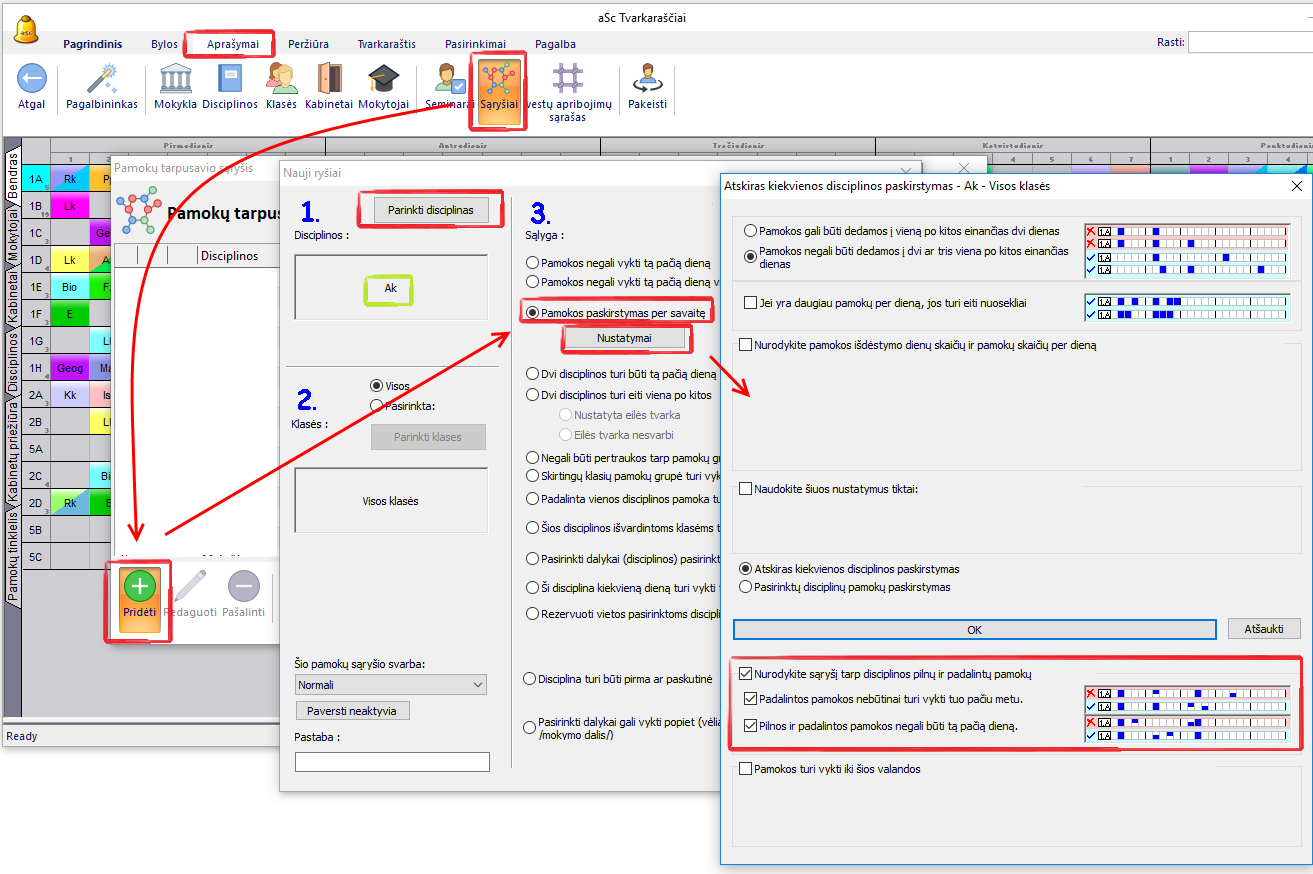
Task: Click the yellow-green Ak discipline swatch
Action: pyautogui.click(x=390, y=288)
